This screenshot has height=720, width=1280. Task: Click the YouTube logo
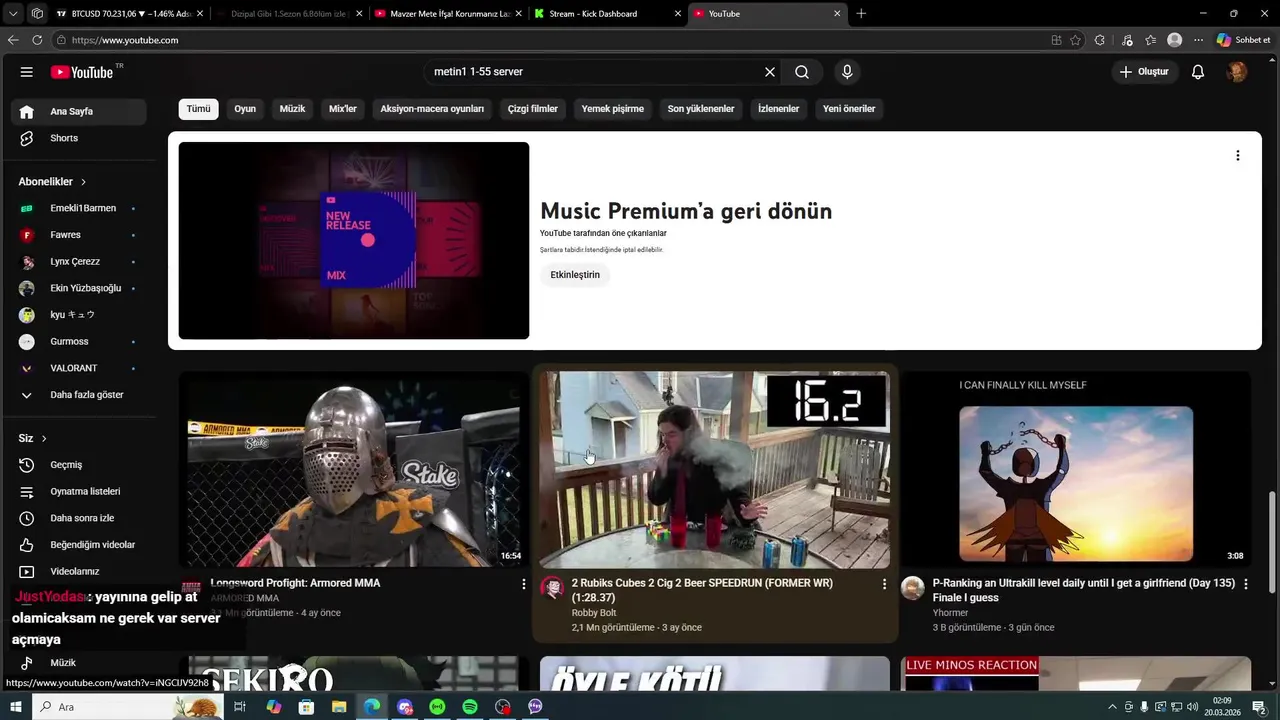pyautogui.click(x=82, y=72)
